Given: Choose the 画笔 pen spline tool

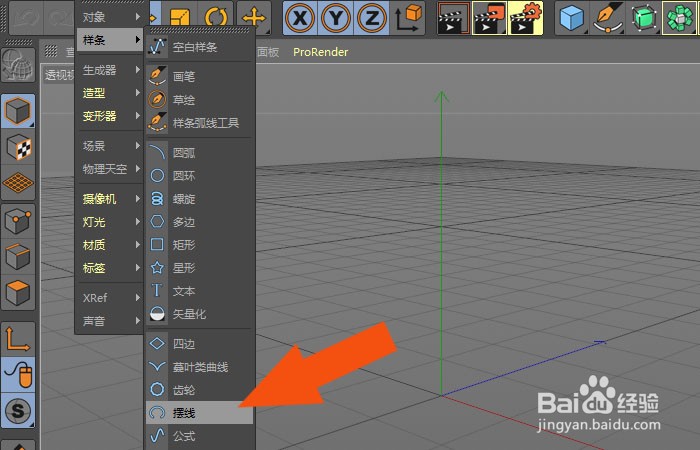Looking at the screenshot, I should coord(200,77).
